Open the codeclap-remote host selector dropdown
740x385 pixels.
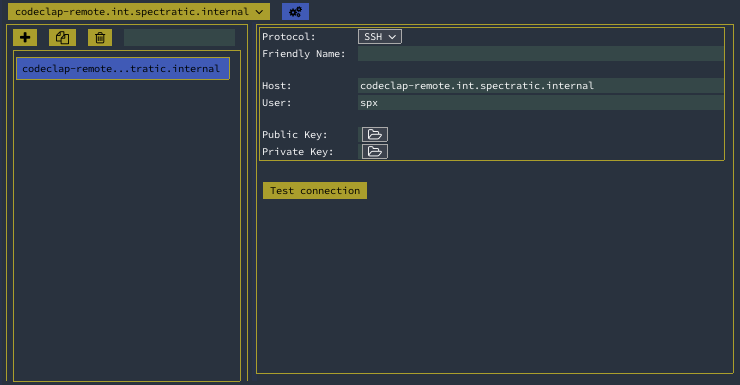[x=139, y=12]
